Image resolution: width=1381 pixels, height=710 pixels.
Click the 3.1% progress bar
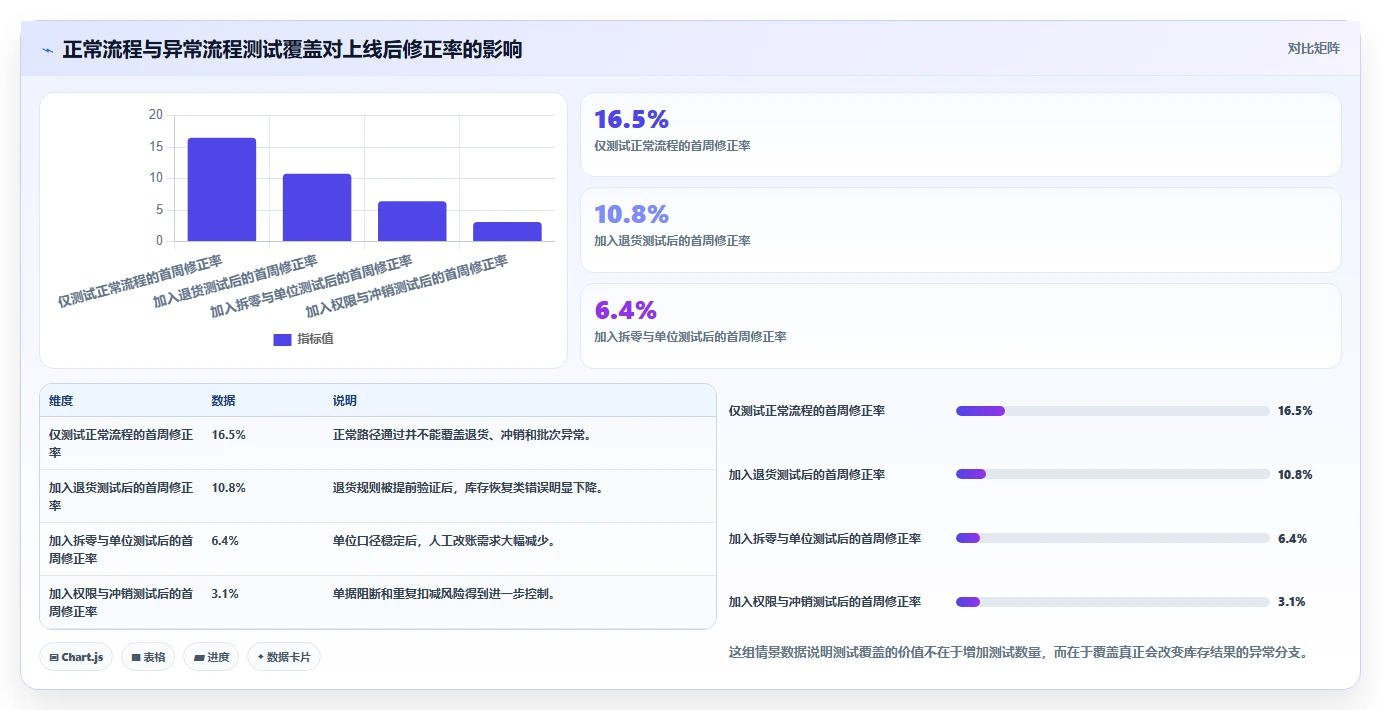pos(1113,602)
